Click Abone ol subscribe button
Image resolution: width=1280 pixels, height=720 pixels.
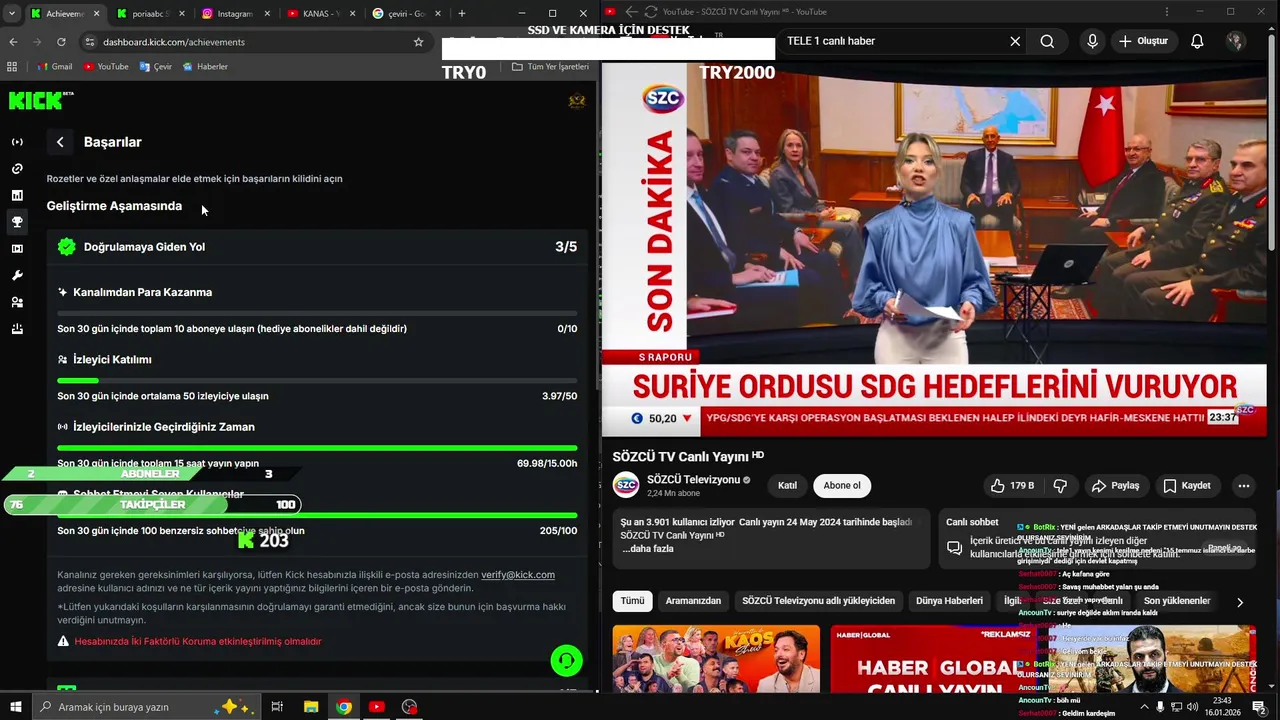tap(842, 485)
